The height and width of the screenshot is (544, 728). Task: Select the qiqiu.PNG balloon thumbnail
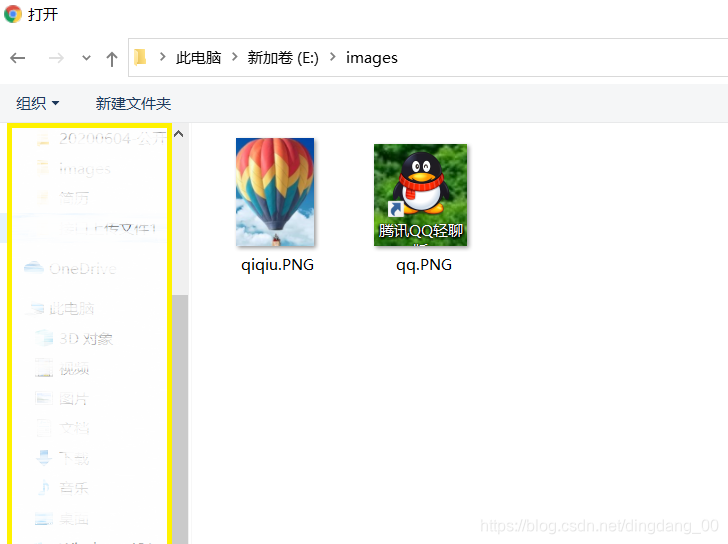click(275, 192)
